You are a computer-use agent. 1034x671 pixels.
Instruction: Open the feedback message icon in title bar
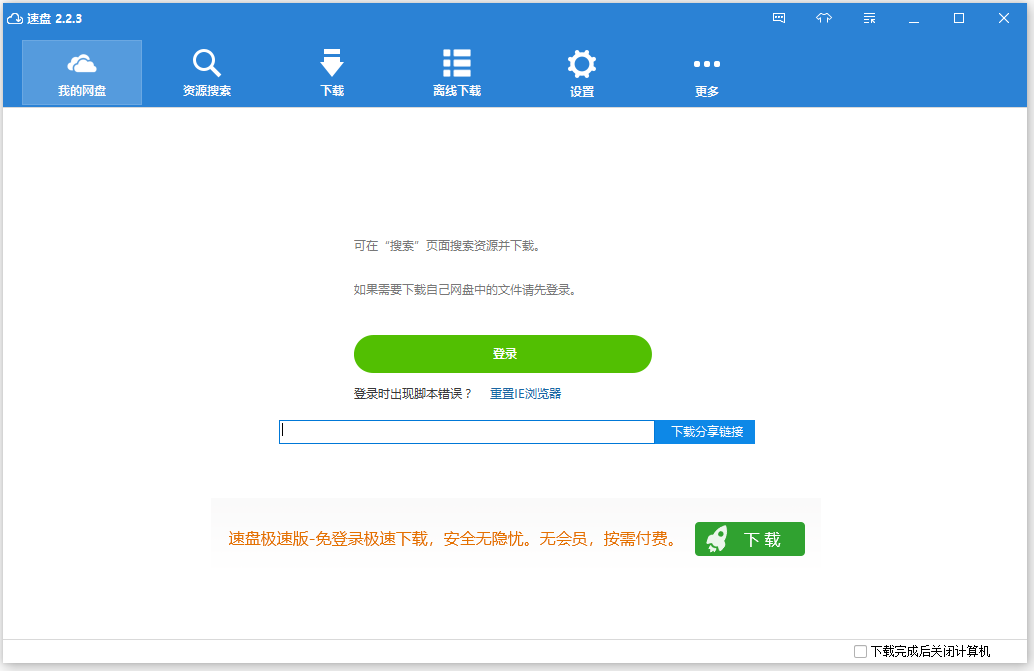click(779, 18)
